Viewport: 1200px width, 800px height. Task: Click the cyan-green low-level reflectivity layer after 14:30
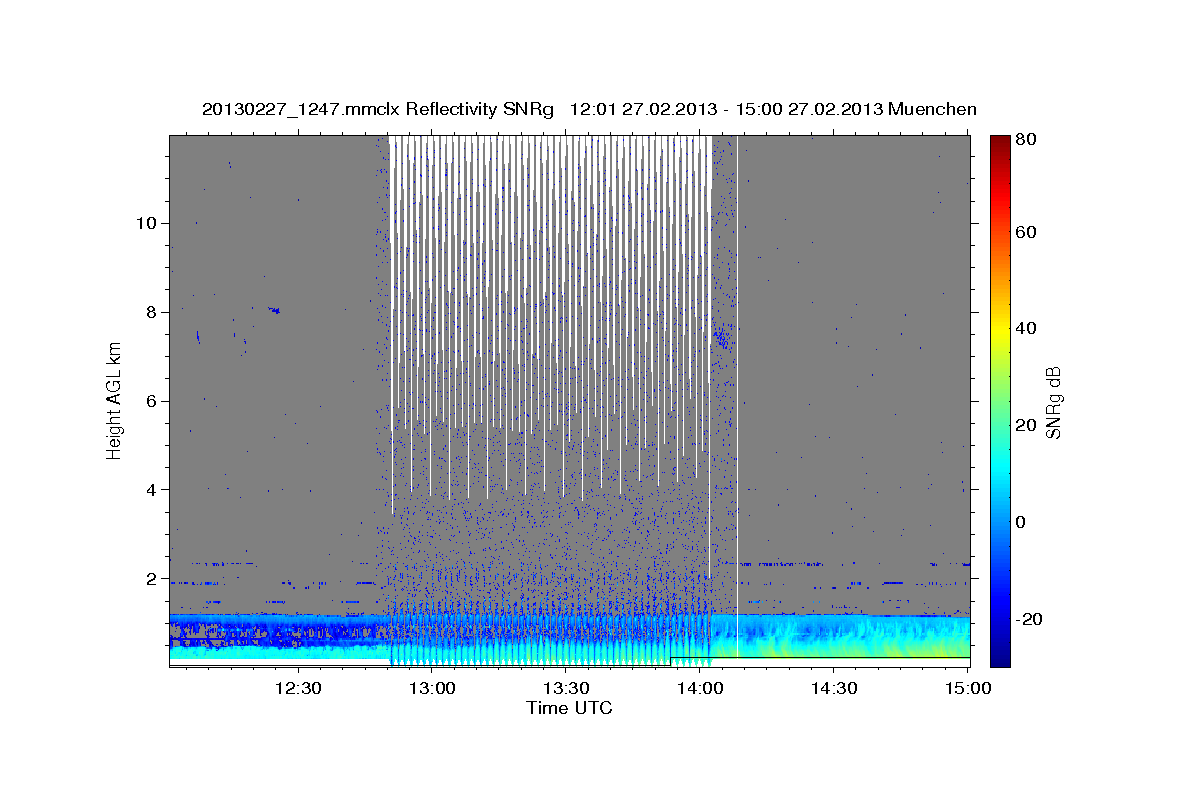pos(900,638)
